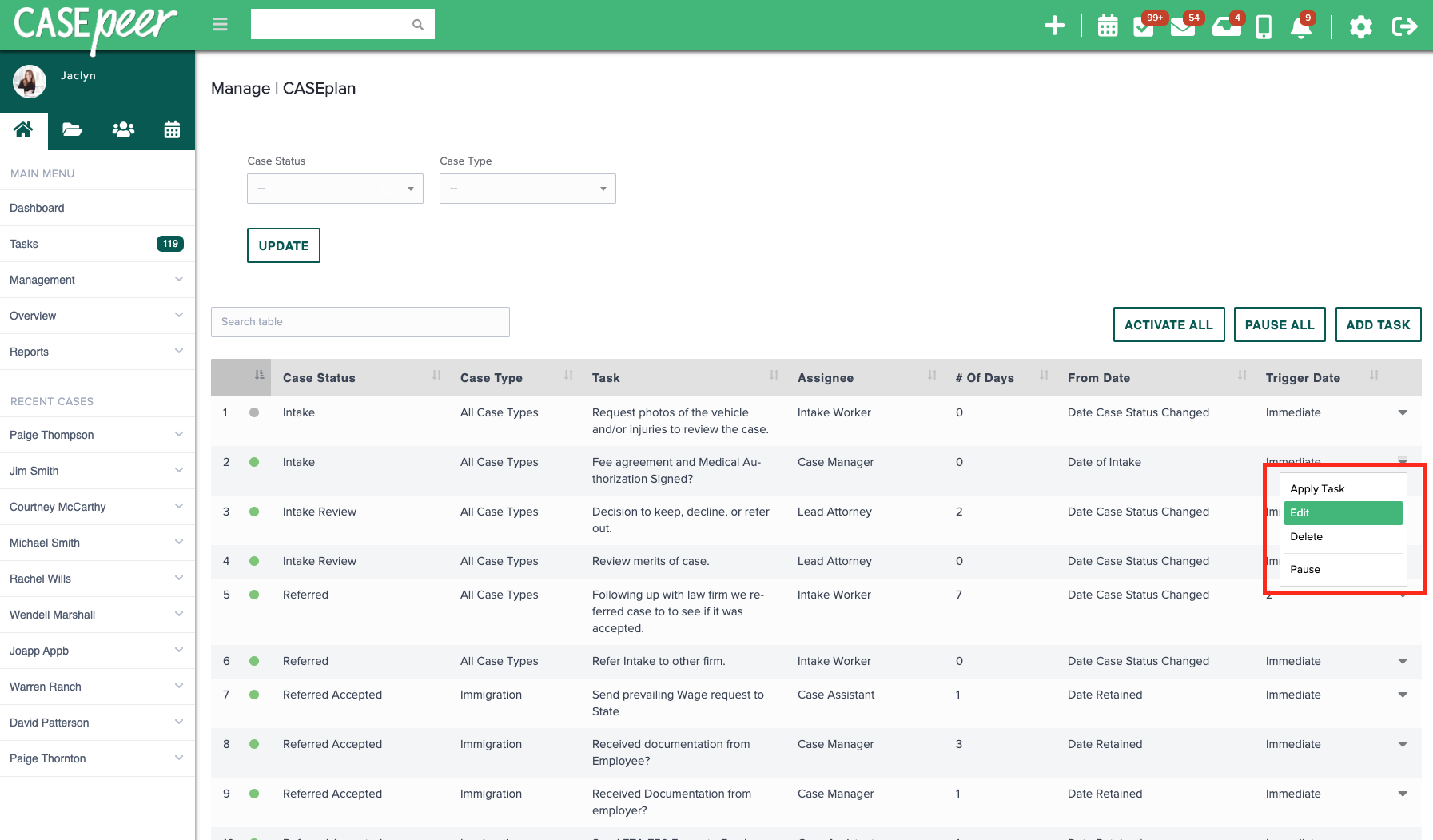Select Edit from the trigger context menu

tap(1343, 512)
